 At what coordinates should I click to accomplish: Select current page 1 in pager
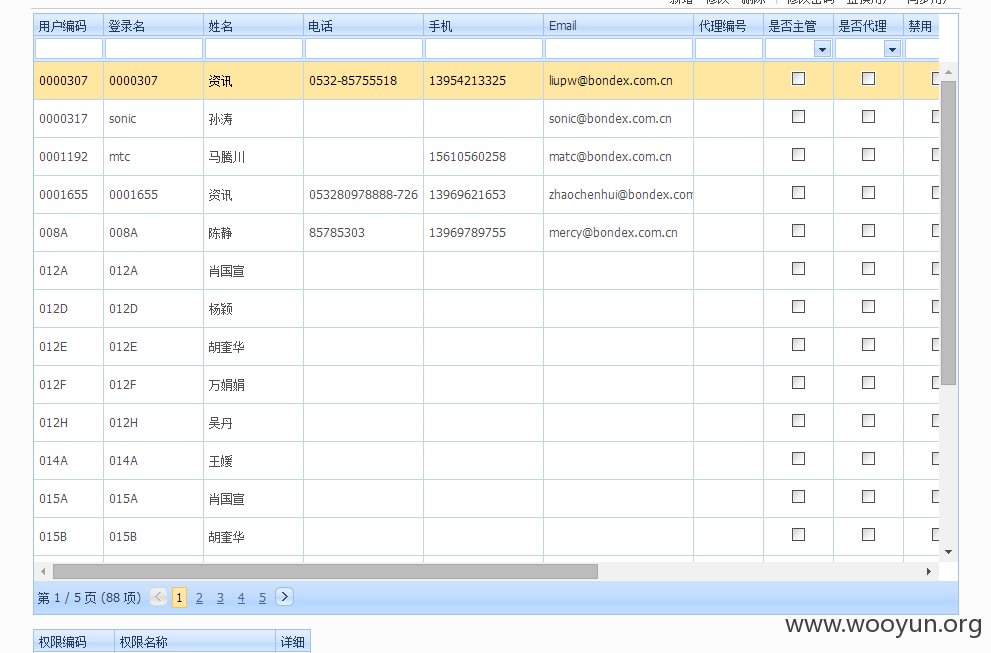[x=179, y=597]
